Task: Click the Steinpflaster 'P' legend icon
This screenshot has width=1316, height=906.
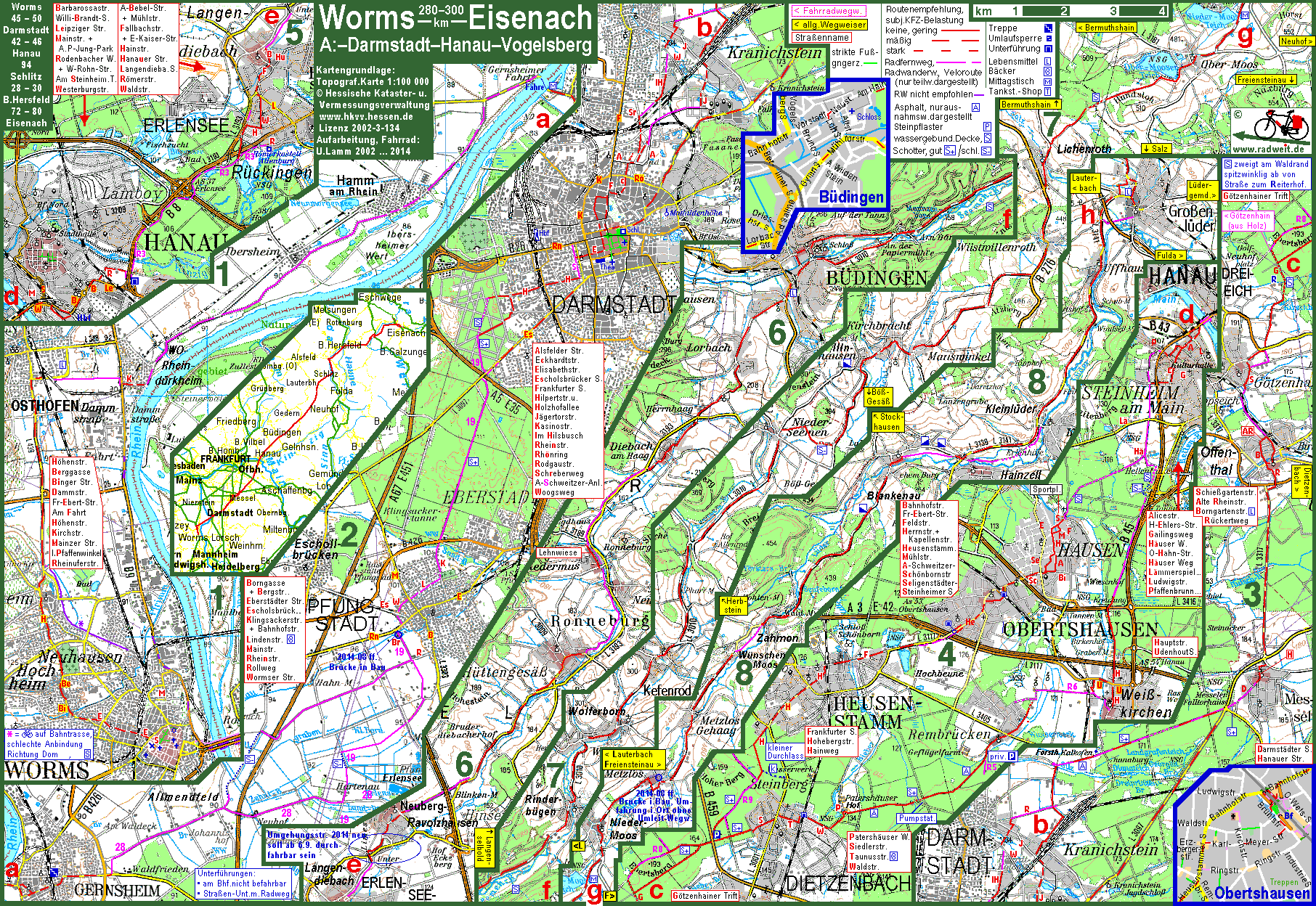Action: coord(987,127)
